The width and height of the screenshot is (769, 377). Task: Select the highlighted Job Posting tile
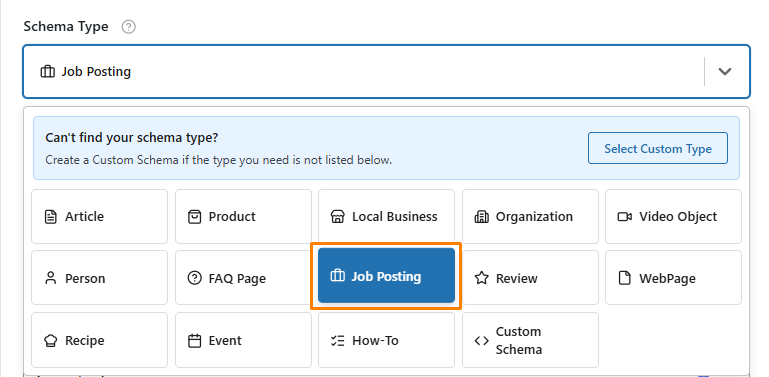coord(386,276)
